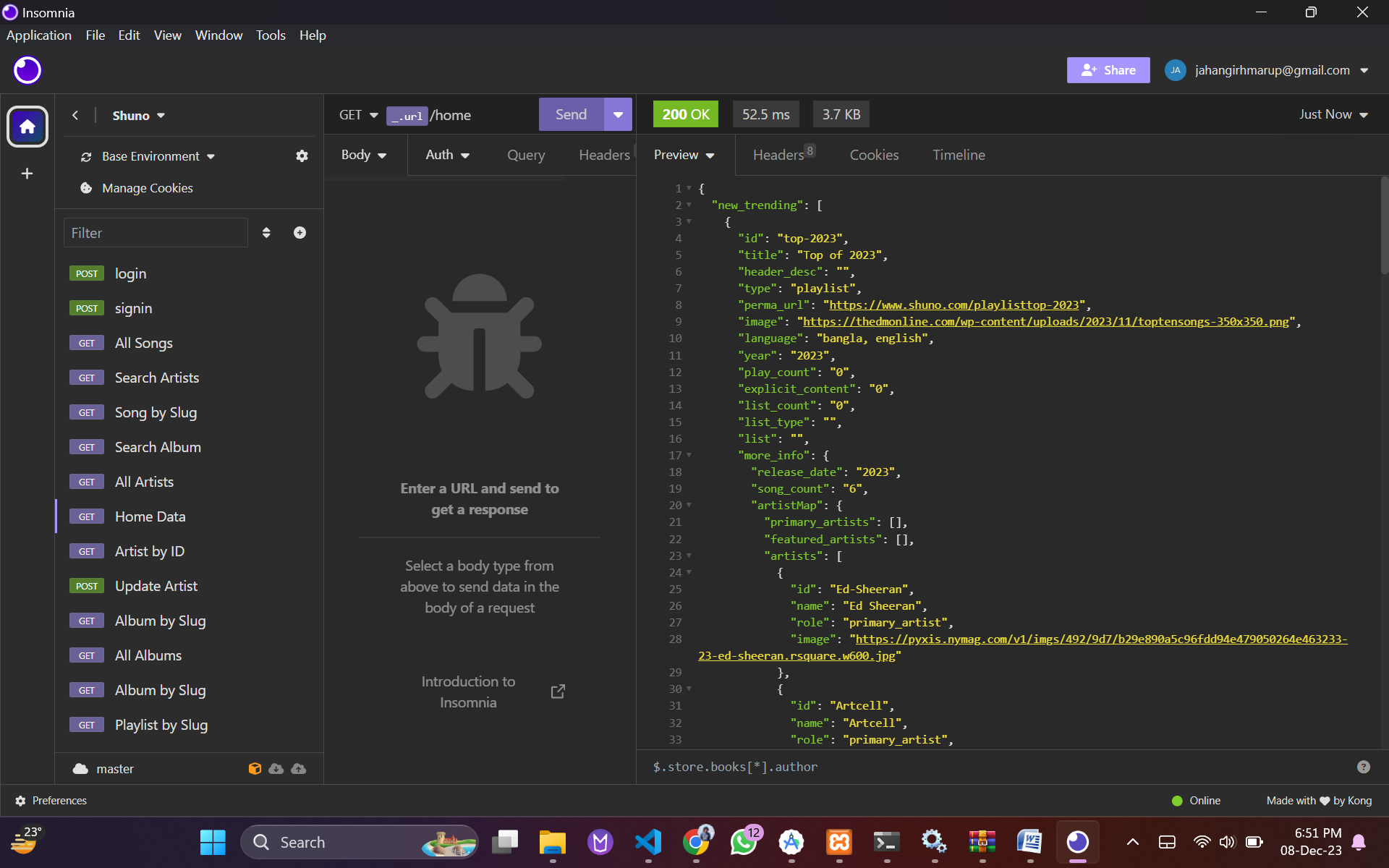
Task: Click the back arrow next to Shuno
Action: click(75, 116)
